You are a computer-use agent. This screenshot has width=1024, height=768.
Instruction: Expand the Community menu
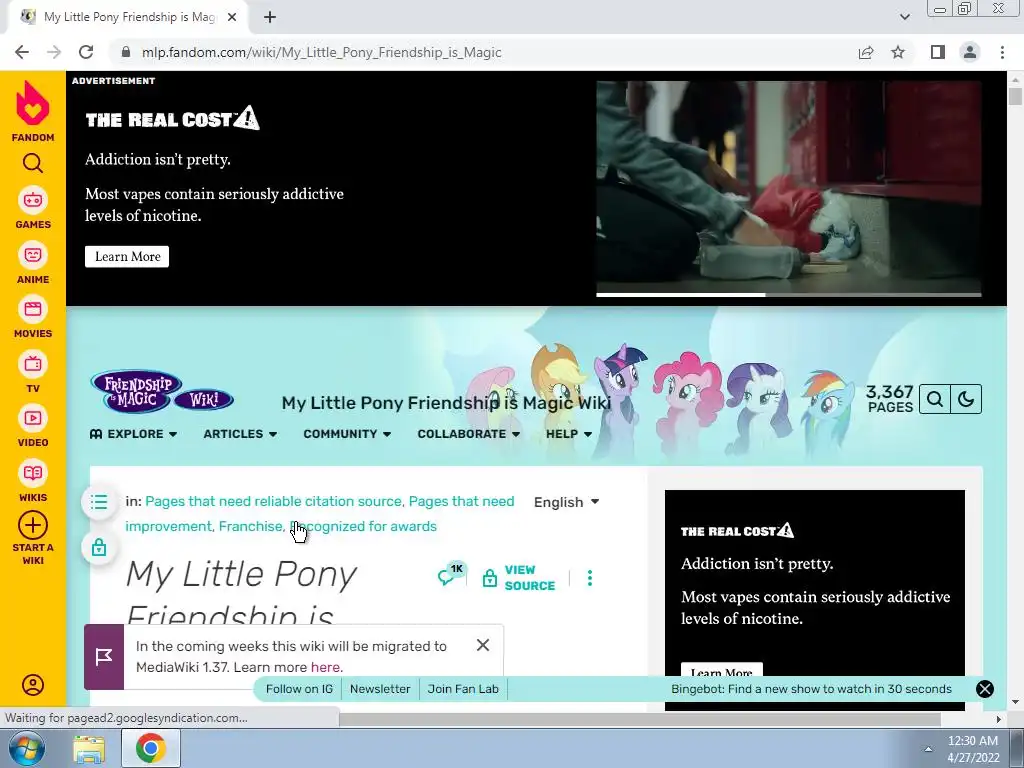coord(347,434)
